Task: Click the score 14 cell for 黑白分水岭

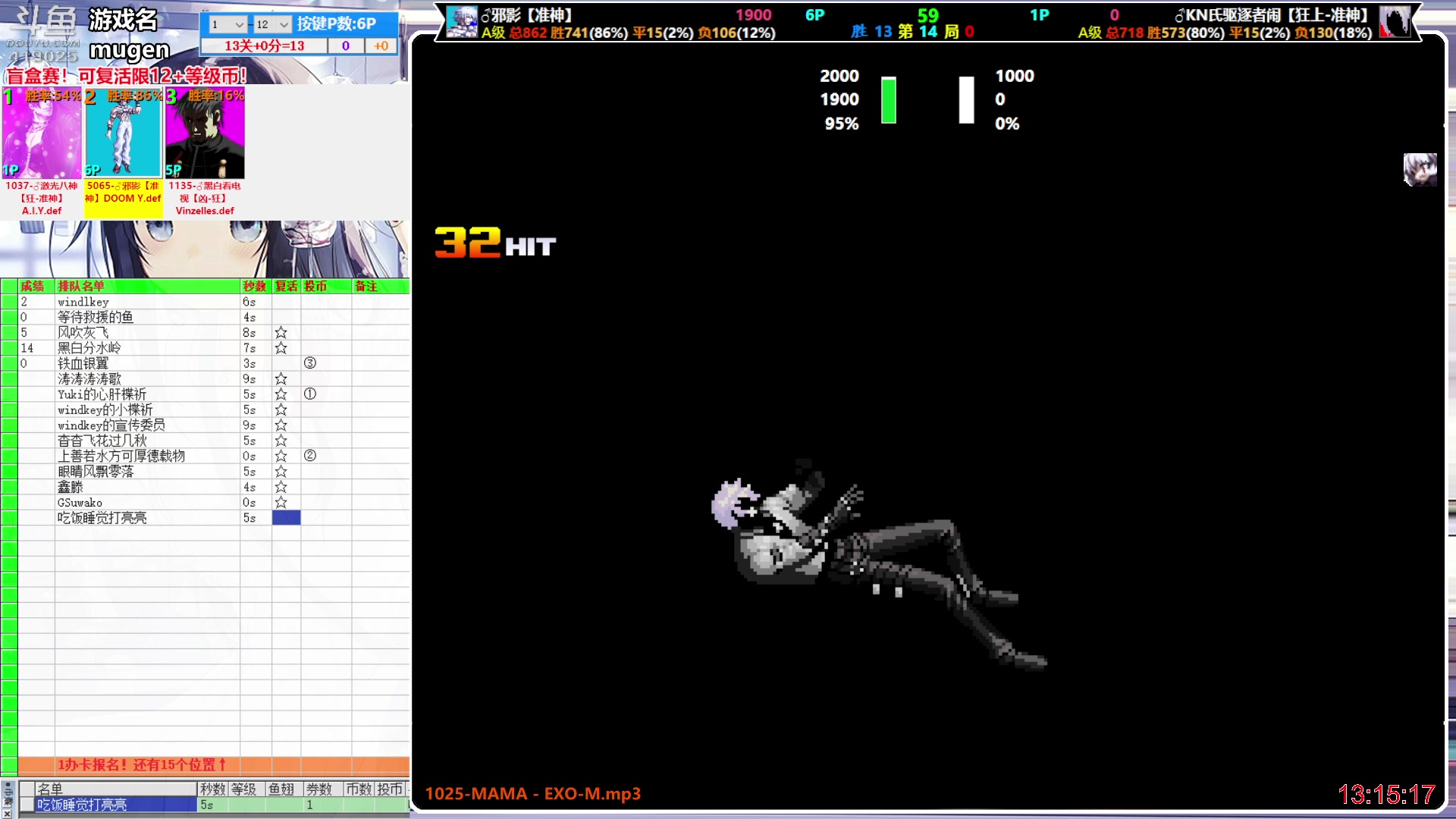Action: [x=36, y=348]
